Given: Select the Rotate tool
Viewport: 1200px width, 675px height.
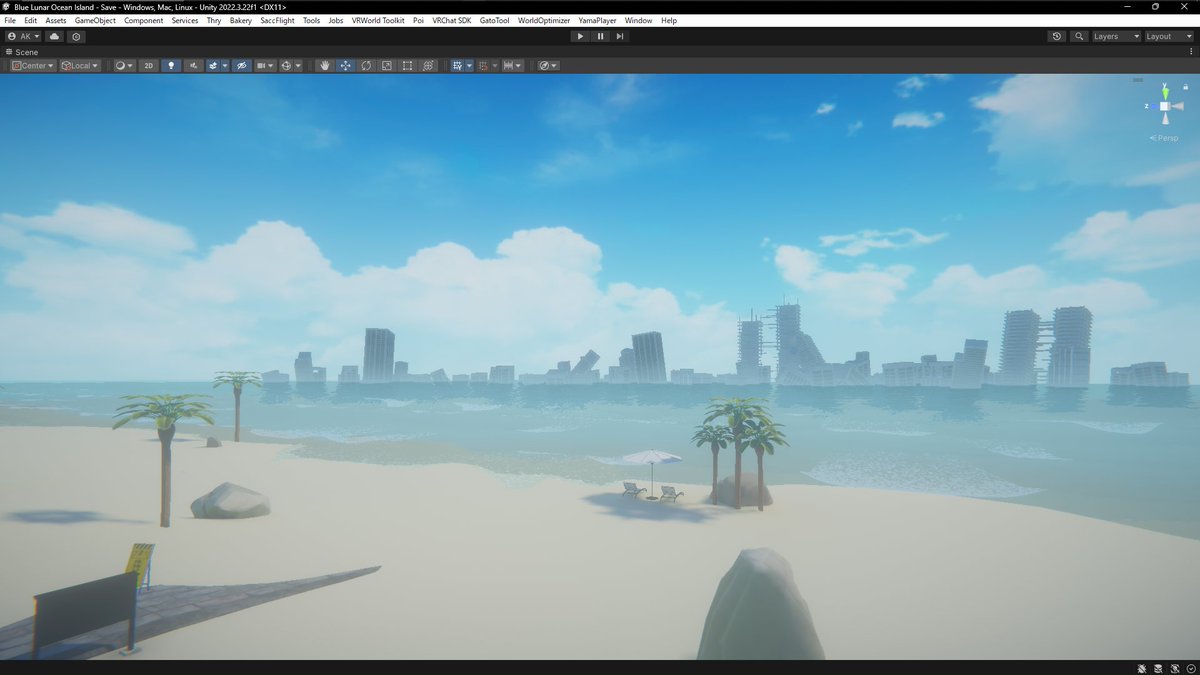Looking at the screenshot, I should [366, 66].
